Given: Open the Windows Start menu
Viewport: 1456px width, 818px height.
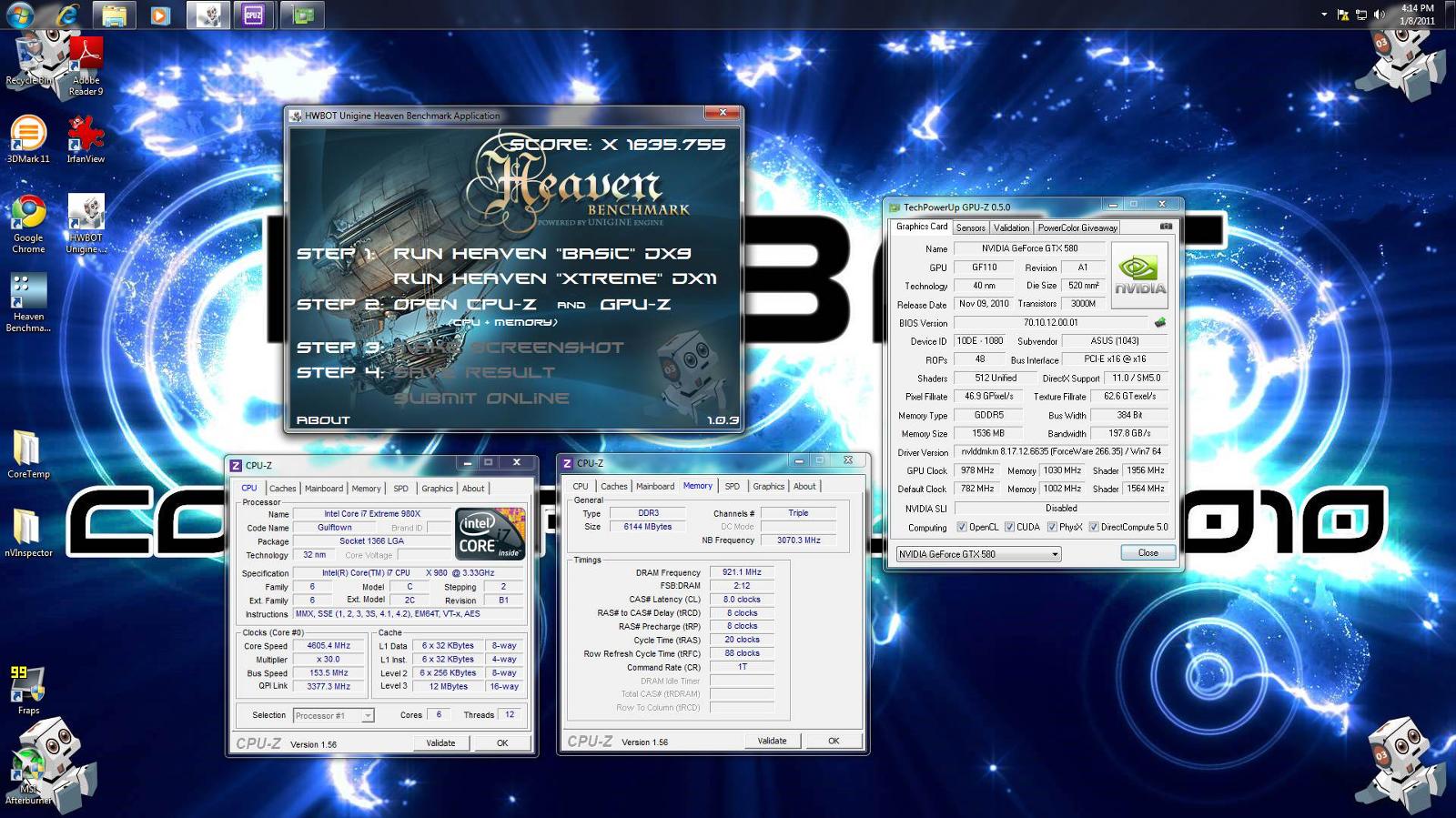Looking at the screenshot, I should coord(20,15).
